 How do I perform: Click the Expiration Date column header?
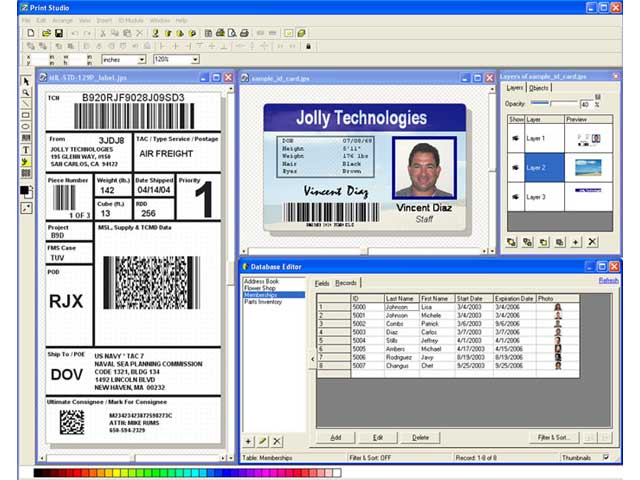click(x=514, y=298)
